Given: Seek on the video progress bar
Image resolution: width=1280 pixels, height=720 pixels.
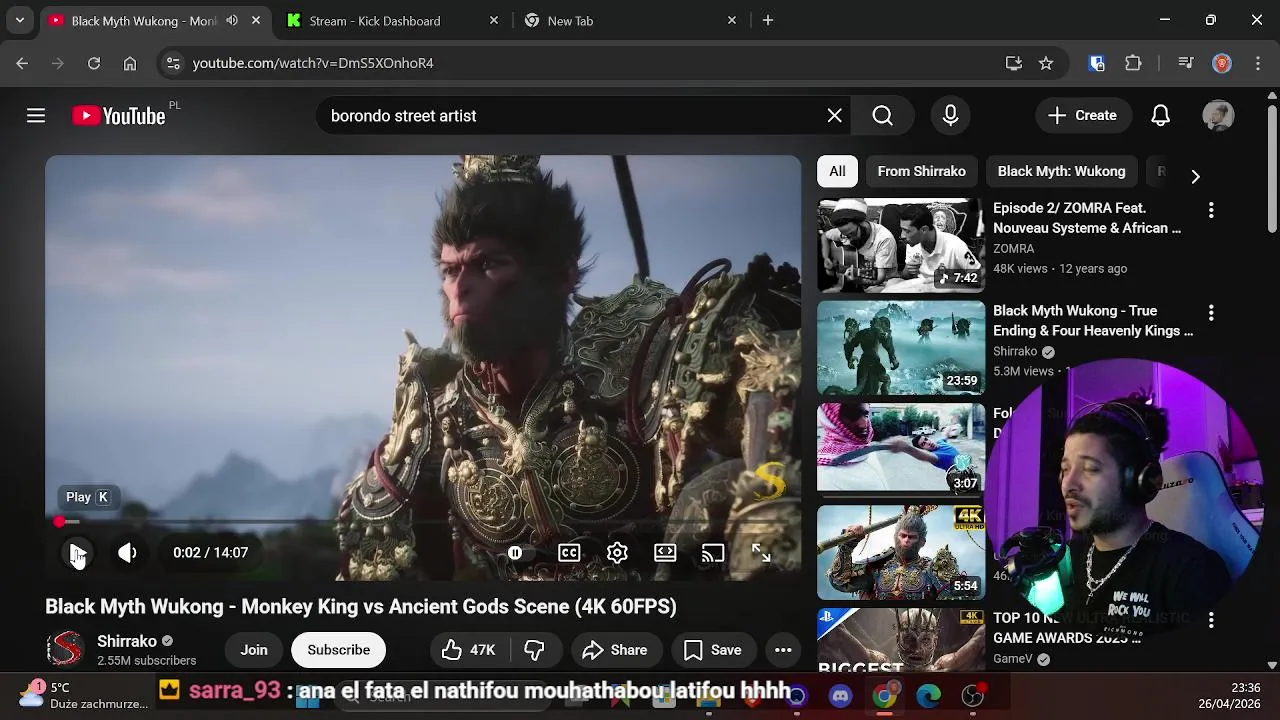Looking at the screenshot, I should point(423,522).
